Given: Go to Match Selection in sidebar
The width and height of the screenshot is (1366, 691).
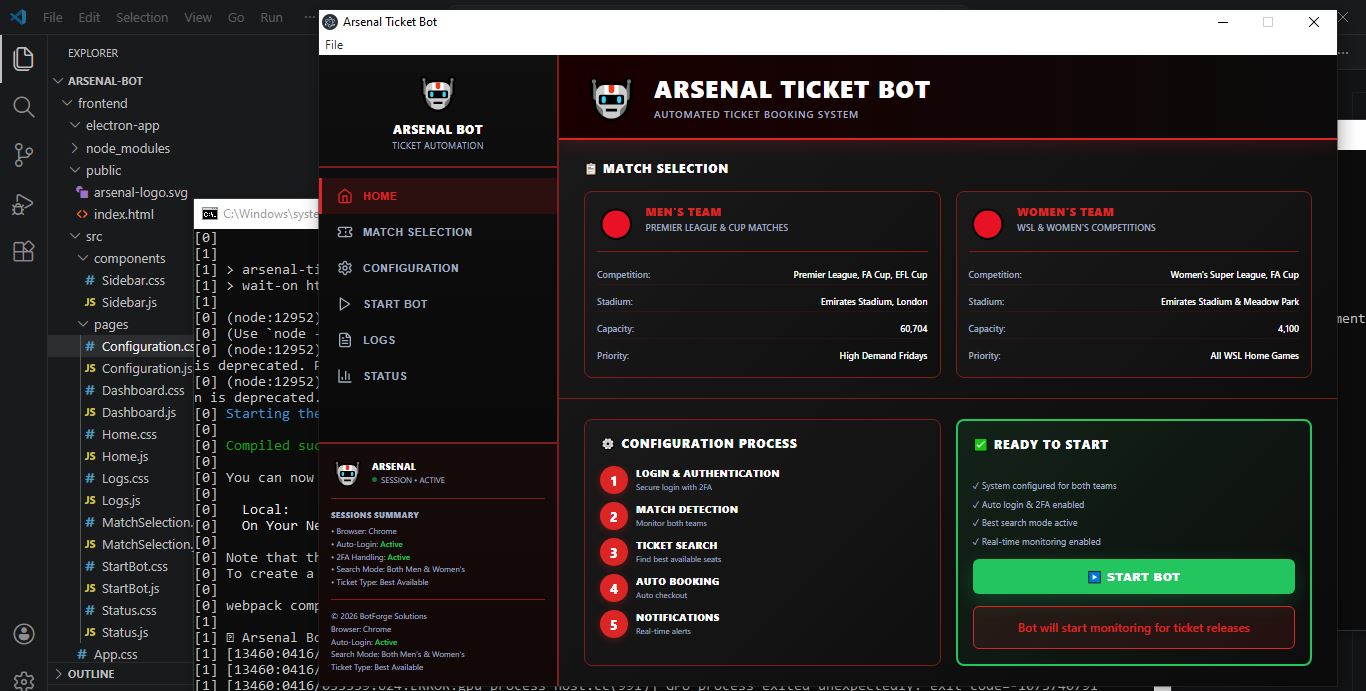Looking at the screenshot, I should coord(416,232).
